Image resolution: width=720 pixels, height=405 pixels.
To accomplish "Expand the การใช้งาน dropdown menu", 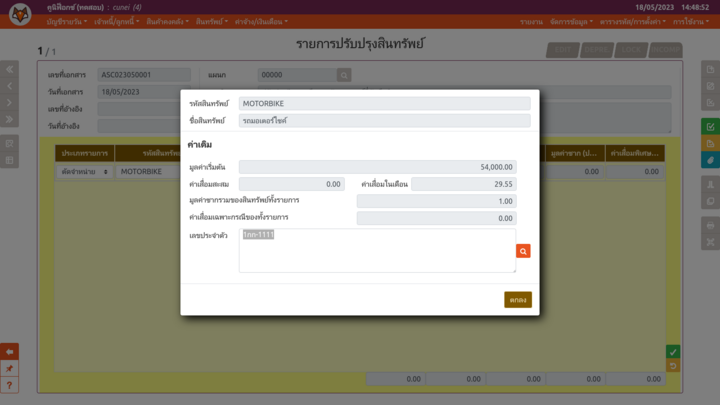I will coord(691,22).
